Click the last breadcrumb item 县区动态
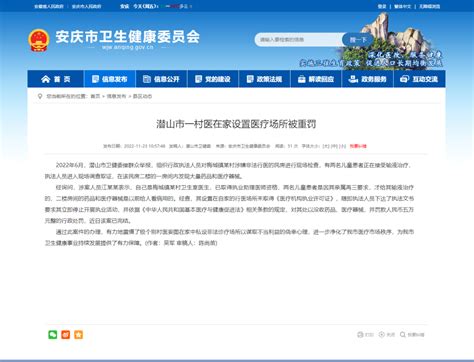 pos(142,96)
